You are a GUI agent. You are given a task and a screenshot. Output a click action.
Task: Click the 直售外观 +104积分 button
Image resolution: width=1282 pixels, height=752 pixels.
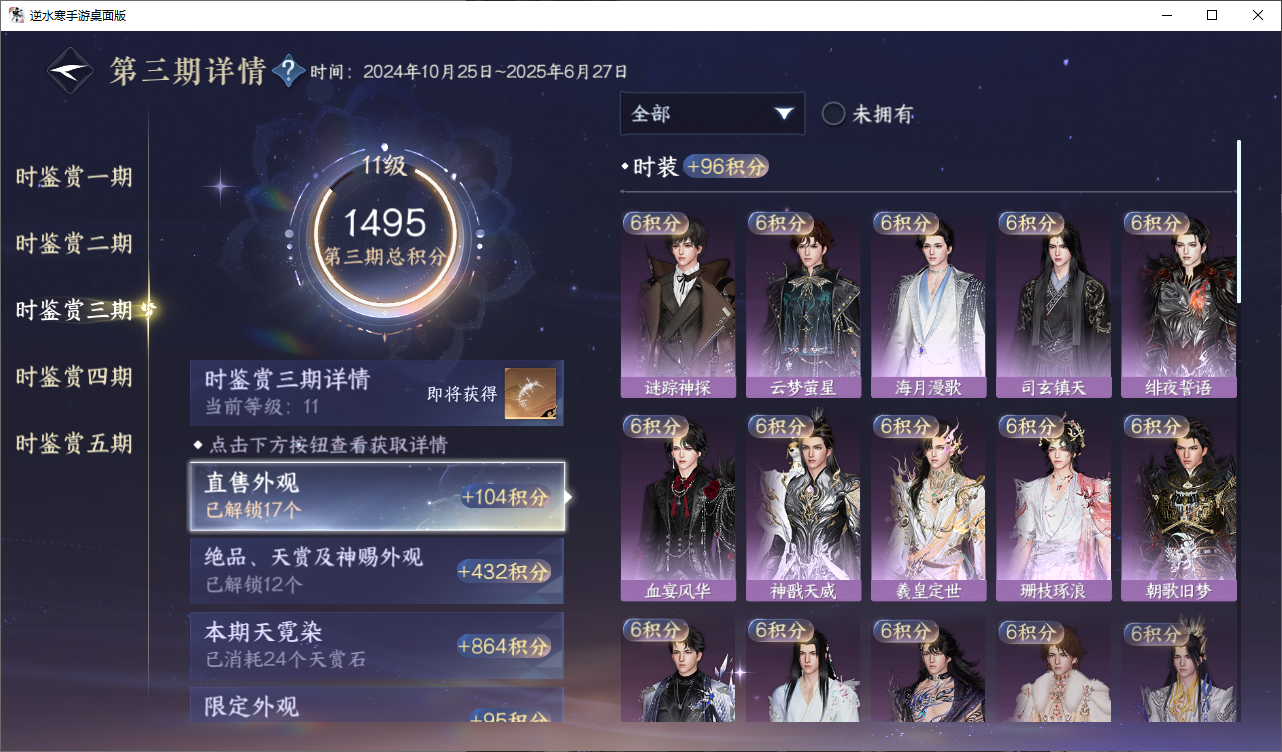tap(377, 496)
